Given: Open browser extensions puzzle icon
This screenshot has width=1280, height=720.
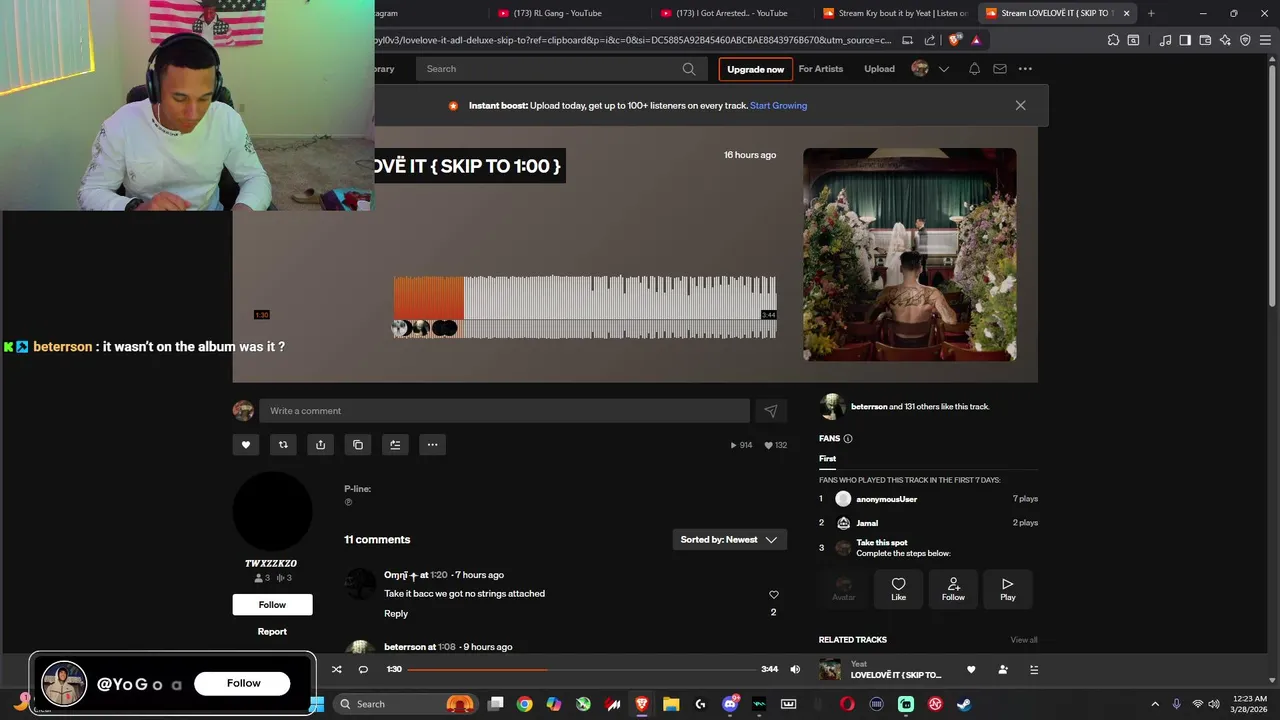Looking at the screenshot, I should 1113,40.
